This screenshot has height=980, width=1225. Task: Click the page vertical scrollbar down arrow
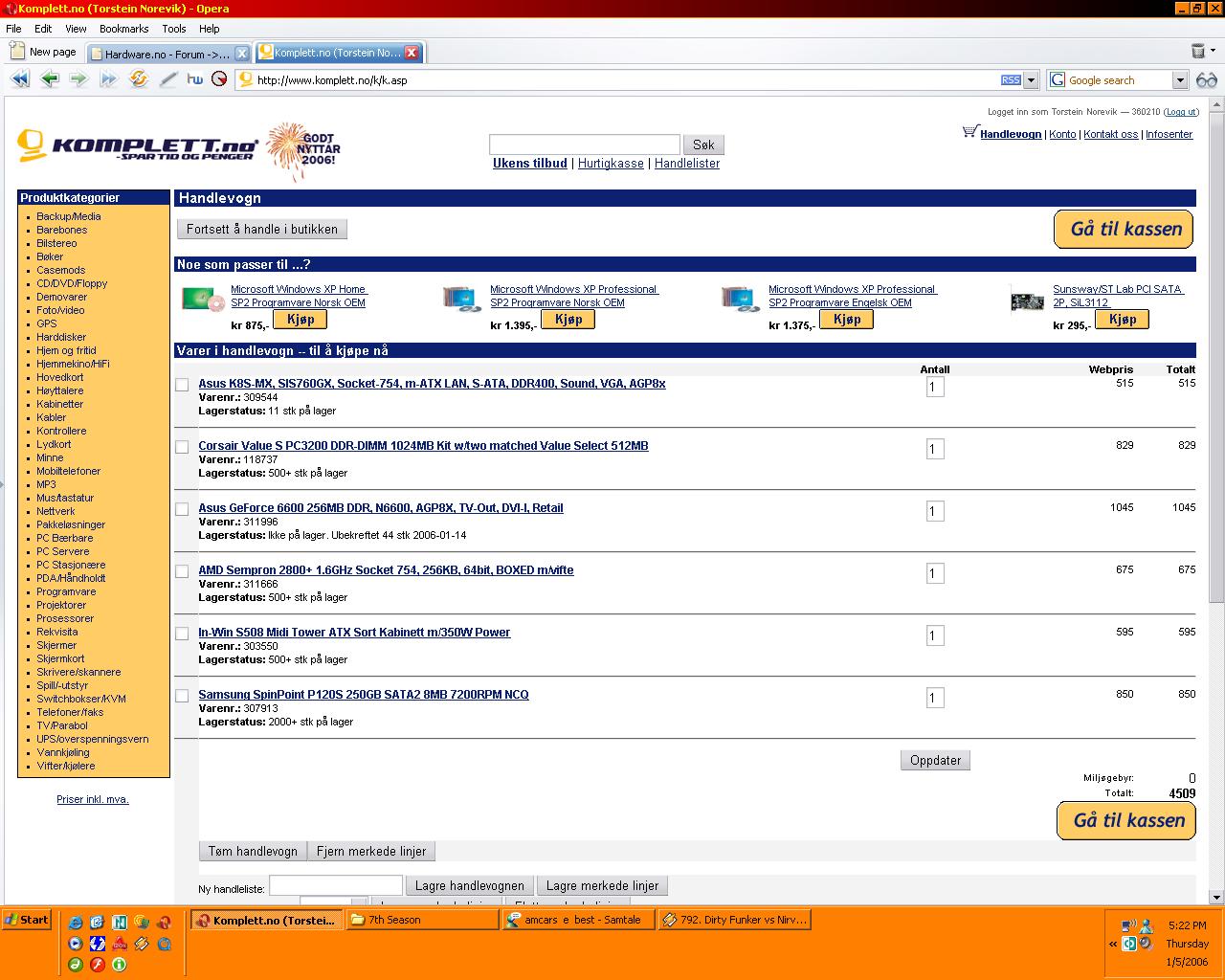(1216, 897)
